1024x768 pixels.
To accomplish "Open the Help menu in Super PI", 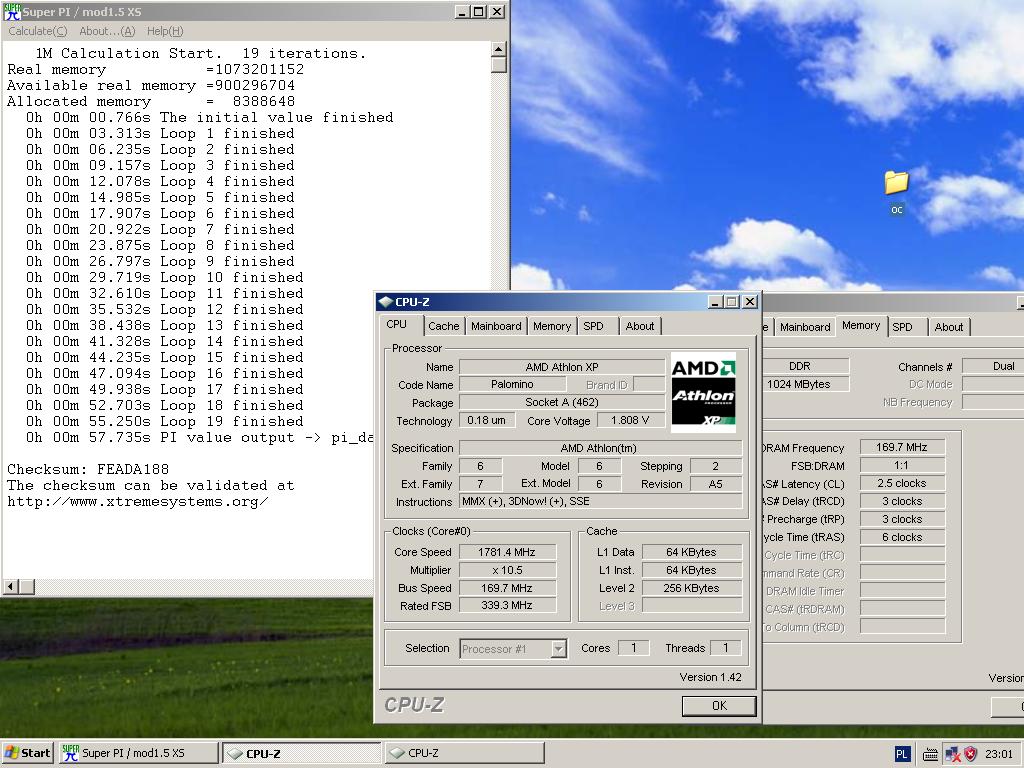I will pos(165,31).
